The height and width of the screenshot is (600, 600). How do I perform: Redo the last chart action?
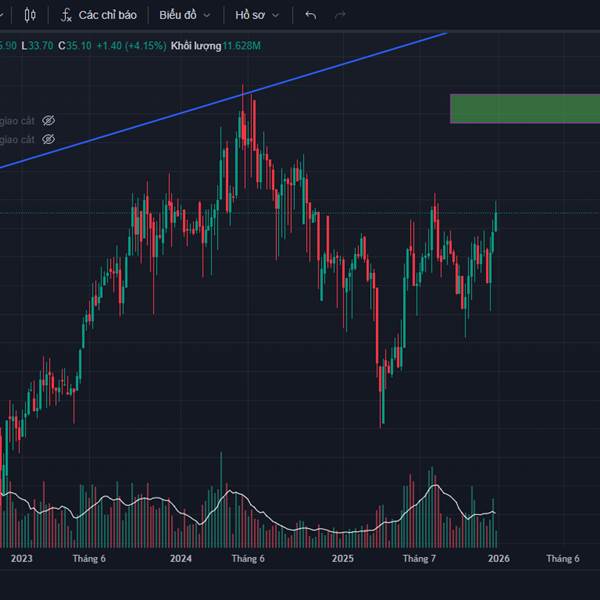click(340, 15)
